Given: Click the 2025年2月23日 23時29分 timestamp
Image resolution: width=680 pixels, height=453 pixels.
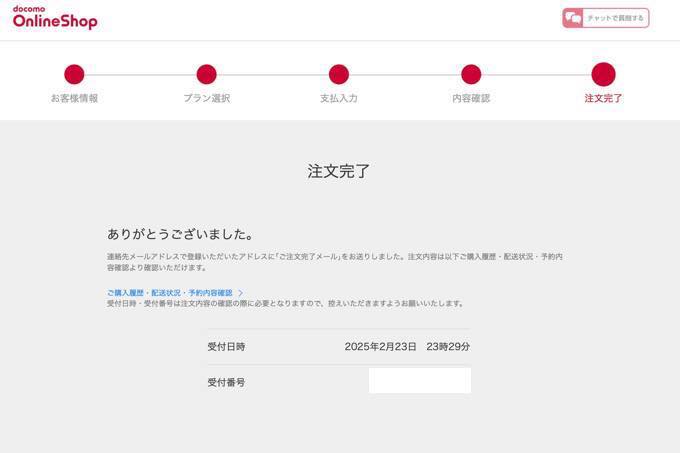Looking at the screenshot, I should (407, 346).
